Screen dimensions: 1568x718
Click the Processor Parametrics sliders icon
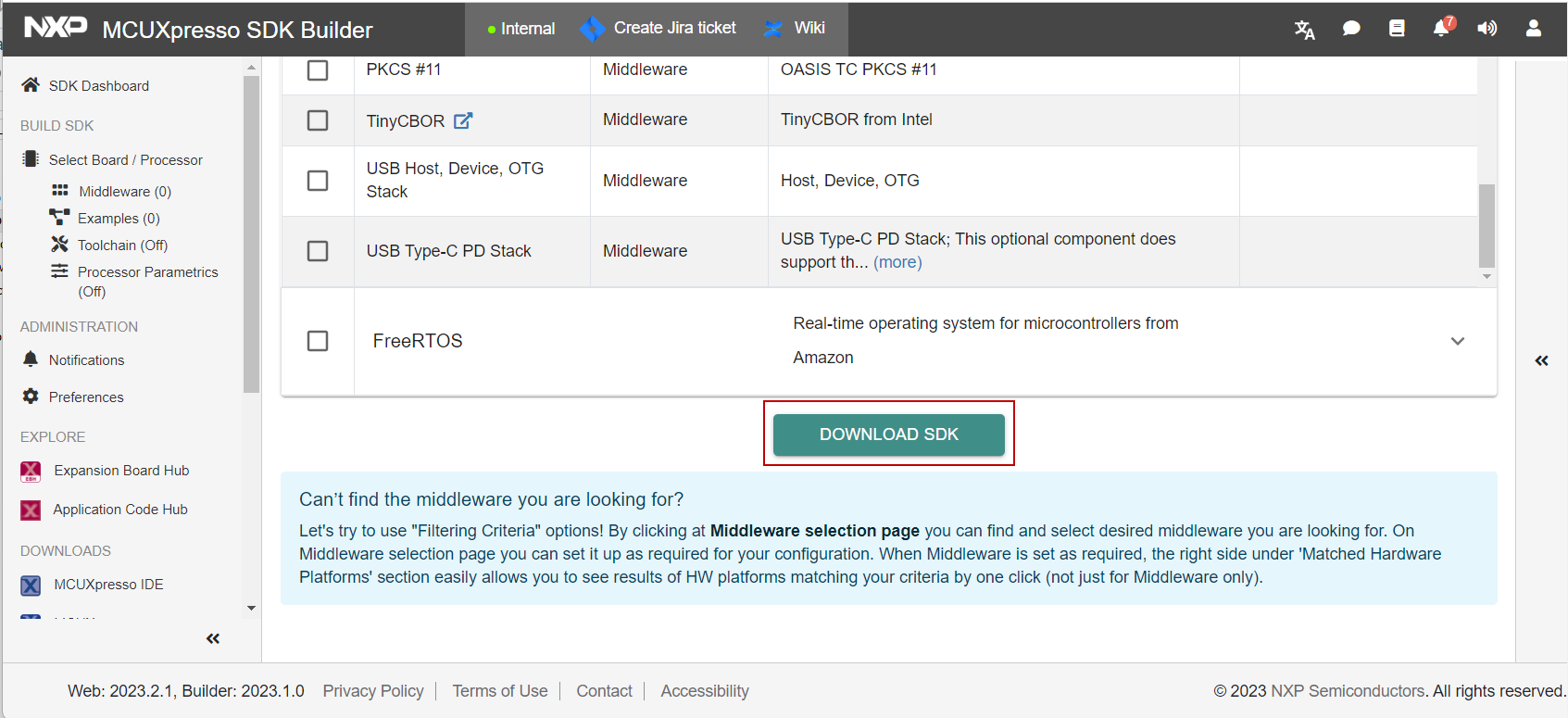[x=59, y=271]
